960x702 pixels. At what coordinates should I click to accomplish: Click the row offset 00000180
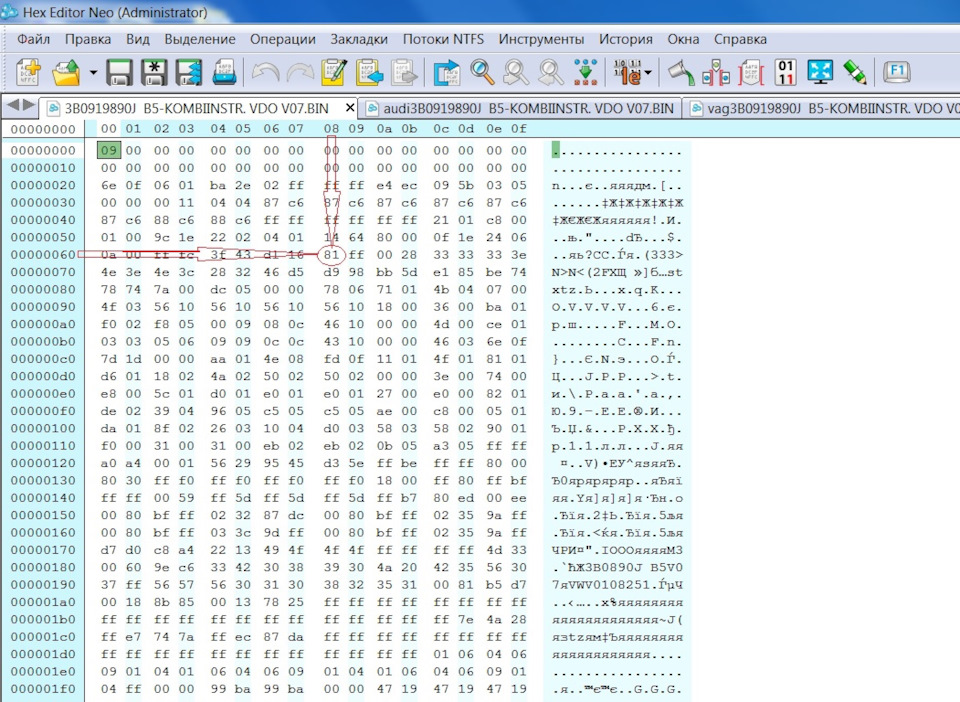point(43,567)
